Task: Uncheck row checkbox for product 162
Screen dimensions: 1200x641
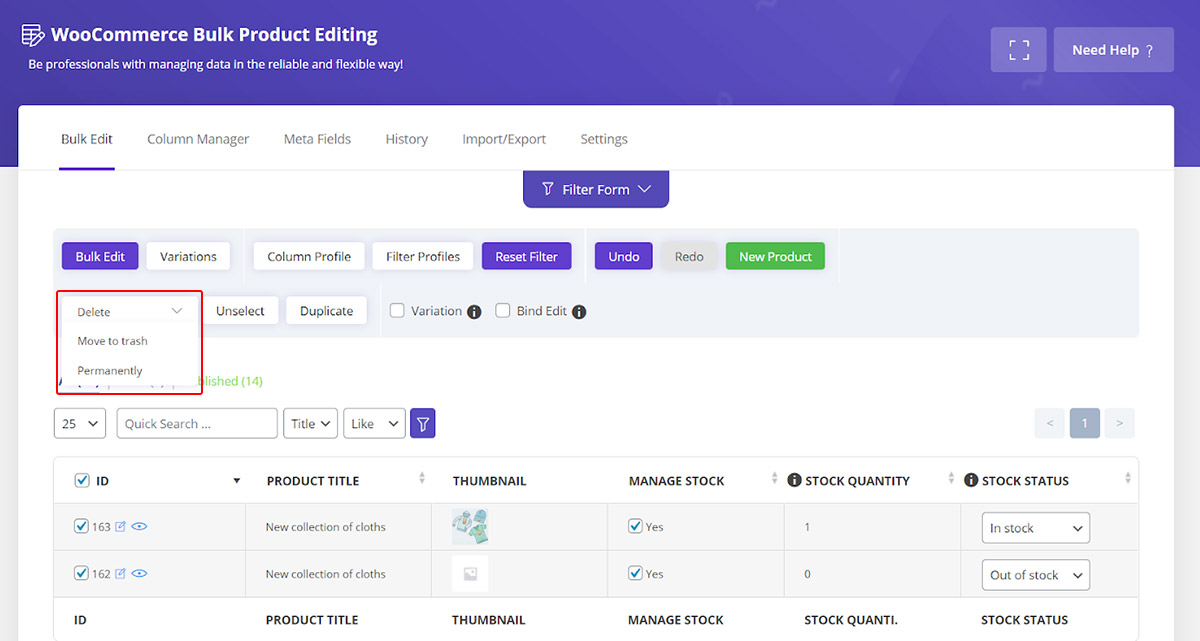Action: (x=82, y=573)
